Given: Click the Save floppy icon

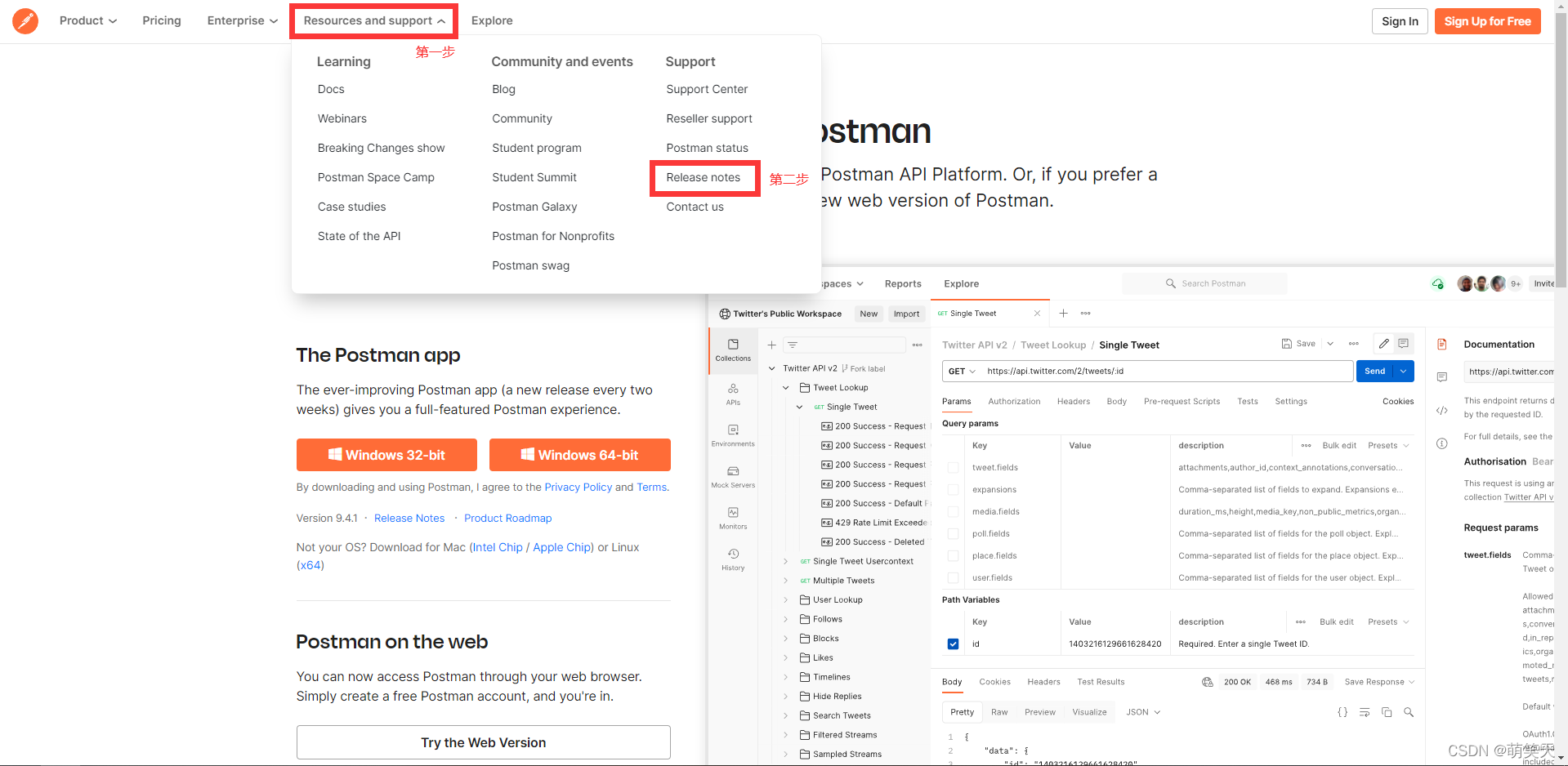Looking at the screenshot, I should pyautogui.click(x=1286, y=344).
